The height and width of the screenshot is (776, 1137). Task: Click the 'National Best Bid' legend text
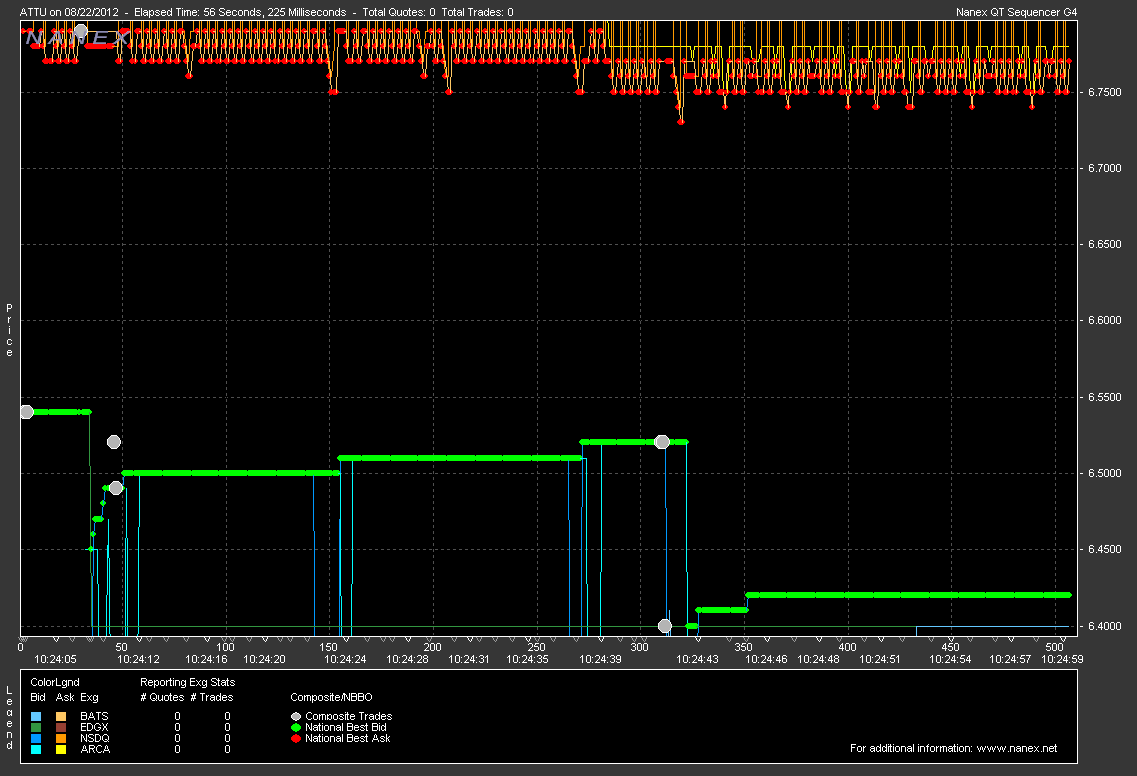click(346, 727)
